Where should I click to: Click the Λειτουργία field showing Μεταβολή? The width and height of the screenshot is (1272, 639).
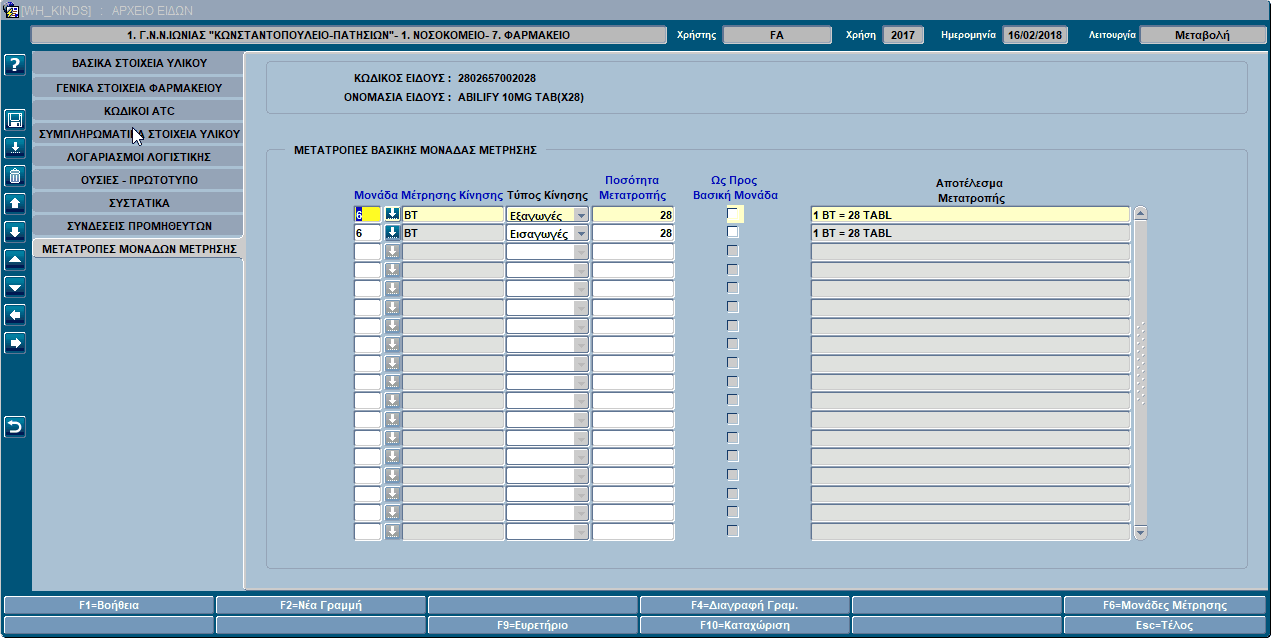click(1203, 35)
